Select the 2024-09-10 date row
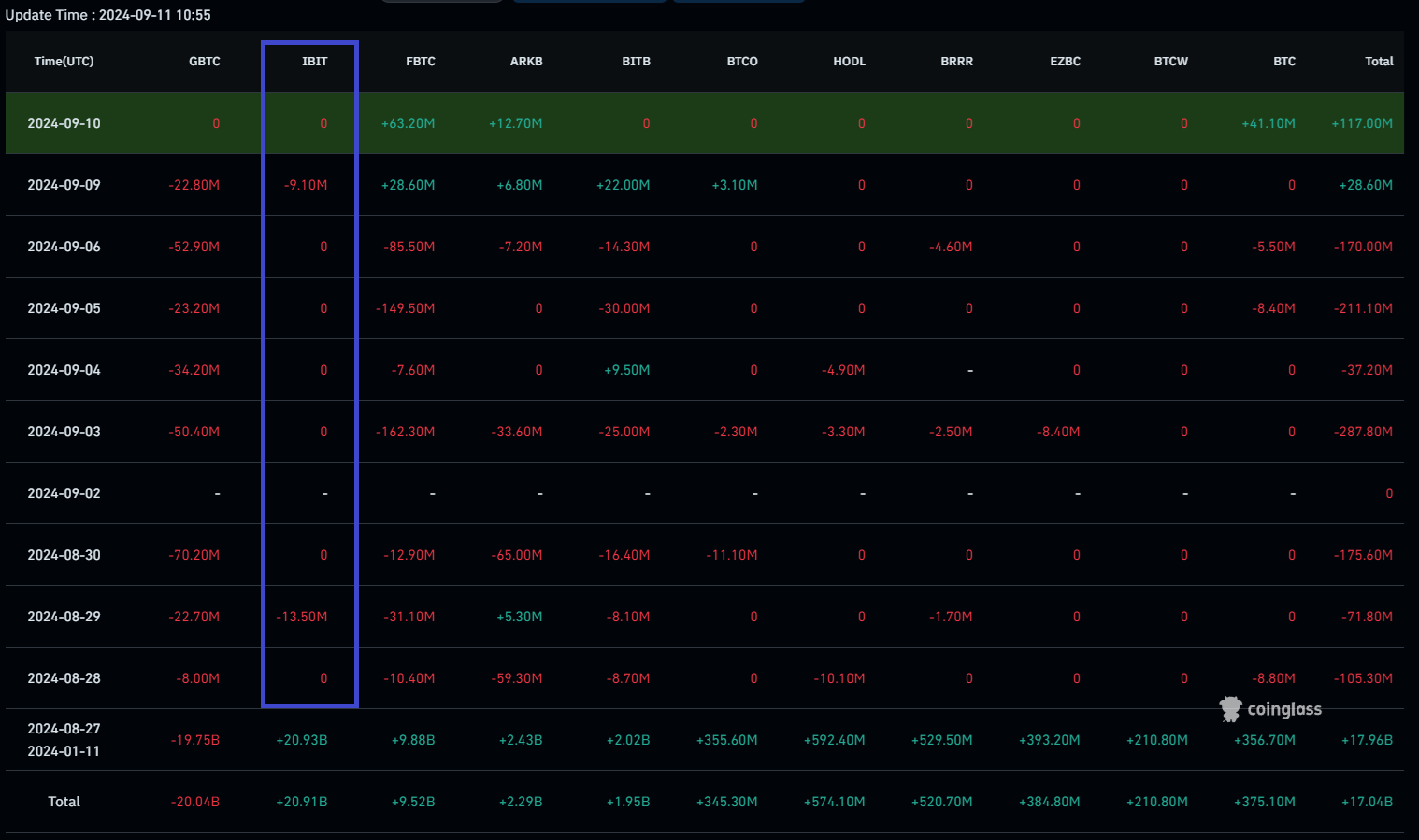1419x840 pixels. (64, 122)
